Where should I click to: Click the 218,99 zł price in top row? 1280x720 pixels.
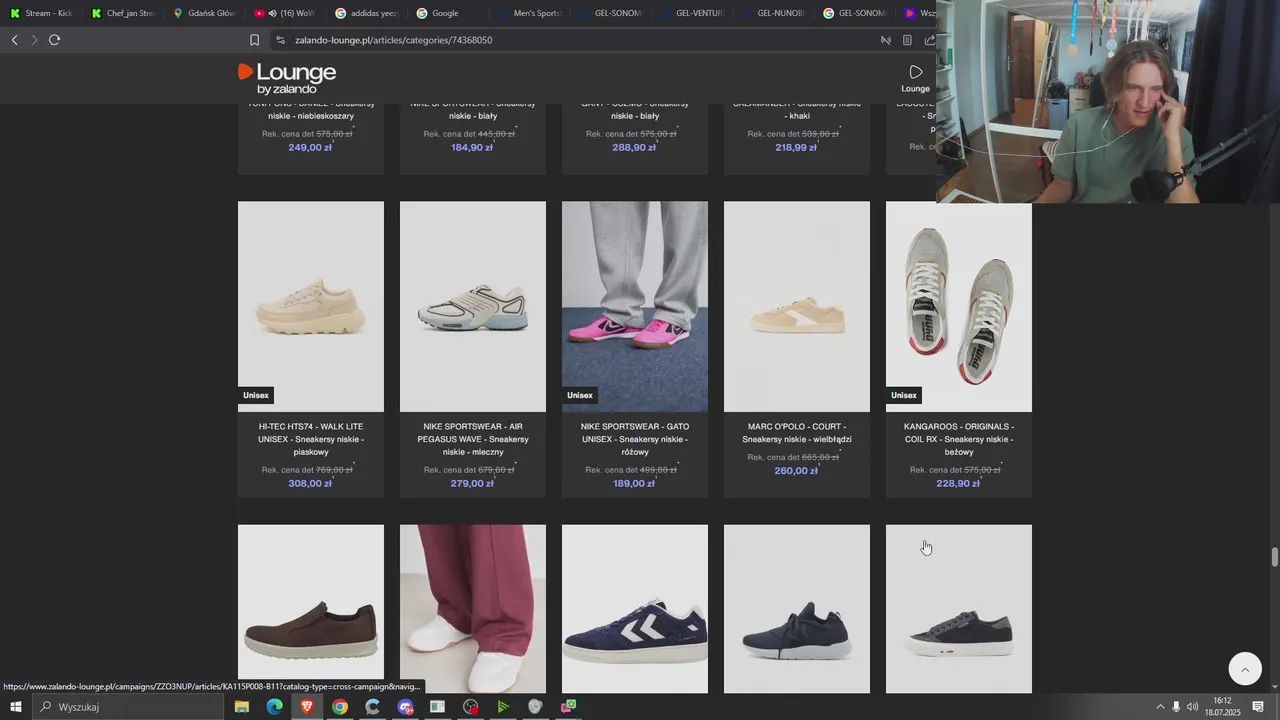coord(796,147)
